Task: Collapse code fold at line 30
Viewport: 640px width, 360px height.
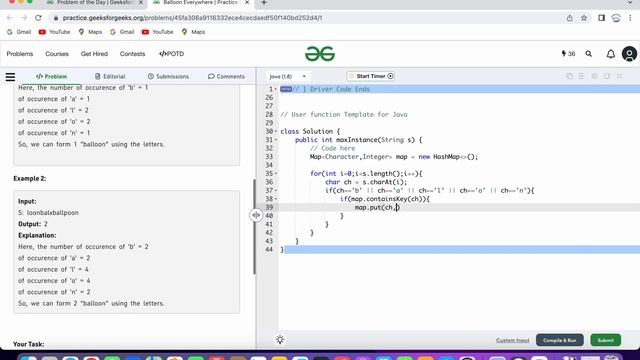Action: 276,131
